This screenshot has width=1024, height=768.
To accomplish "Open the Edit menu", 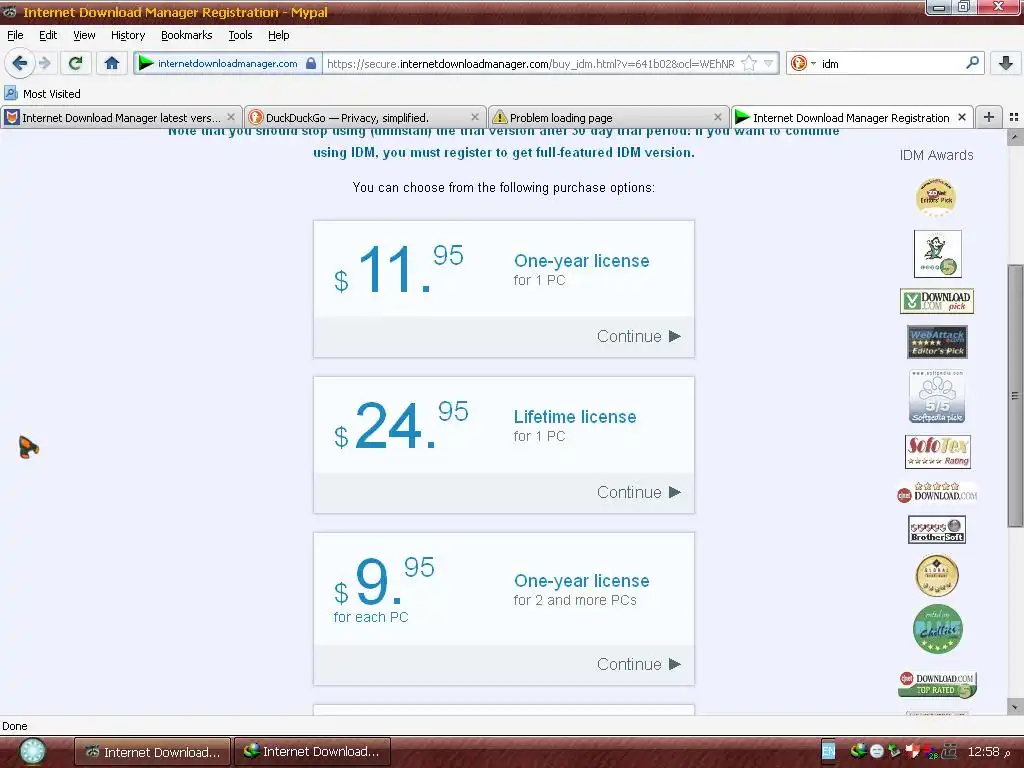I will point(48,35).
